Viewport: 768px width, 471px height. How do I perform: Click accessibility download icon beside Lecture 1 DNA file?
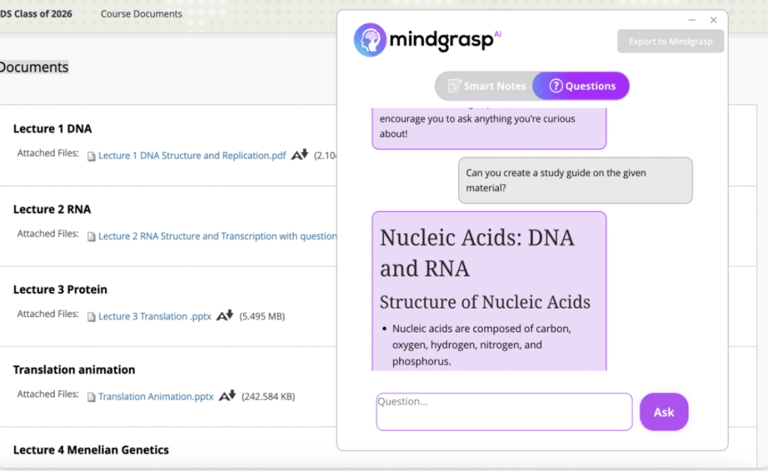pos(299,155)
